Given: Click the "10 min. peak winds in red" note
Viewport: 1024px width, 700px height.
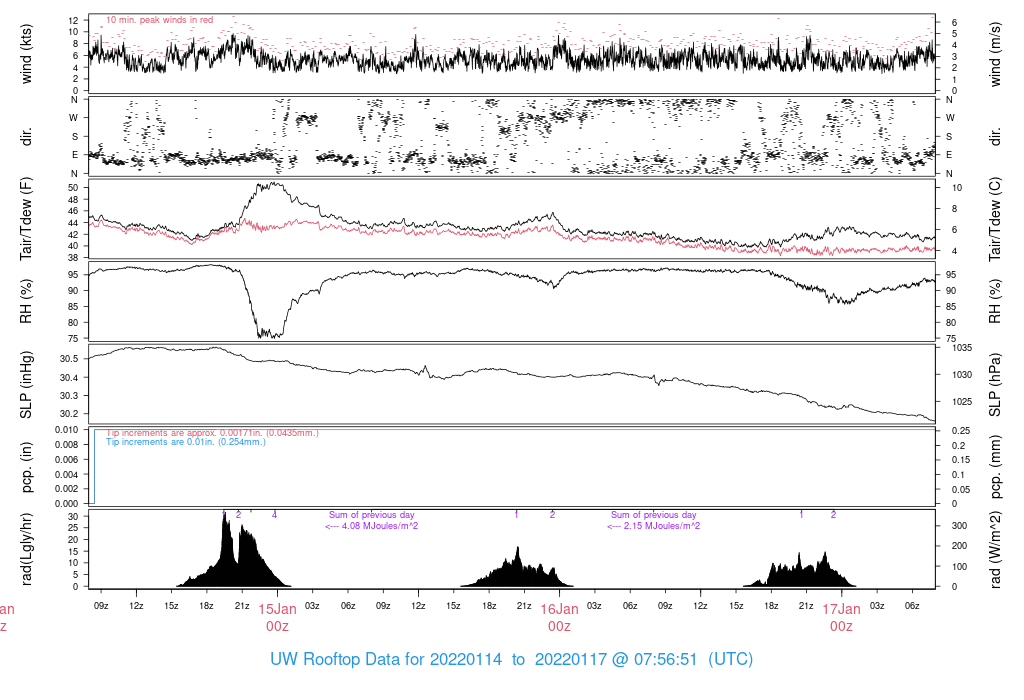Looking at the screenshot, I should [x=159, y=20].
